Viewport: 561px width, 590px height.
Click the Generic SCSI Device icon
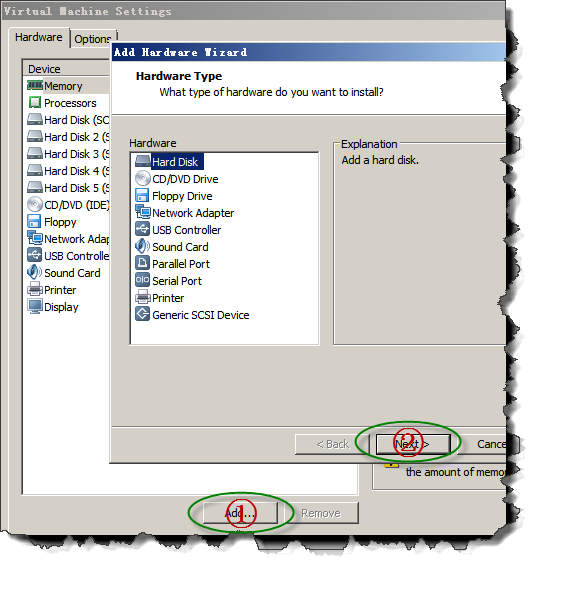[142, 314]
